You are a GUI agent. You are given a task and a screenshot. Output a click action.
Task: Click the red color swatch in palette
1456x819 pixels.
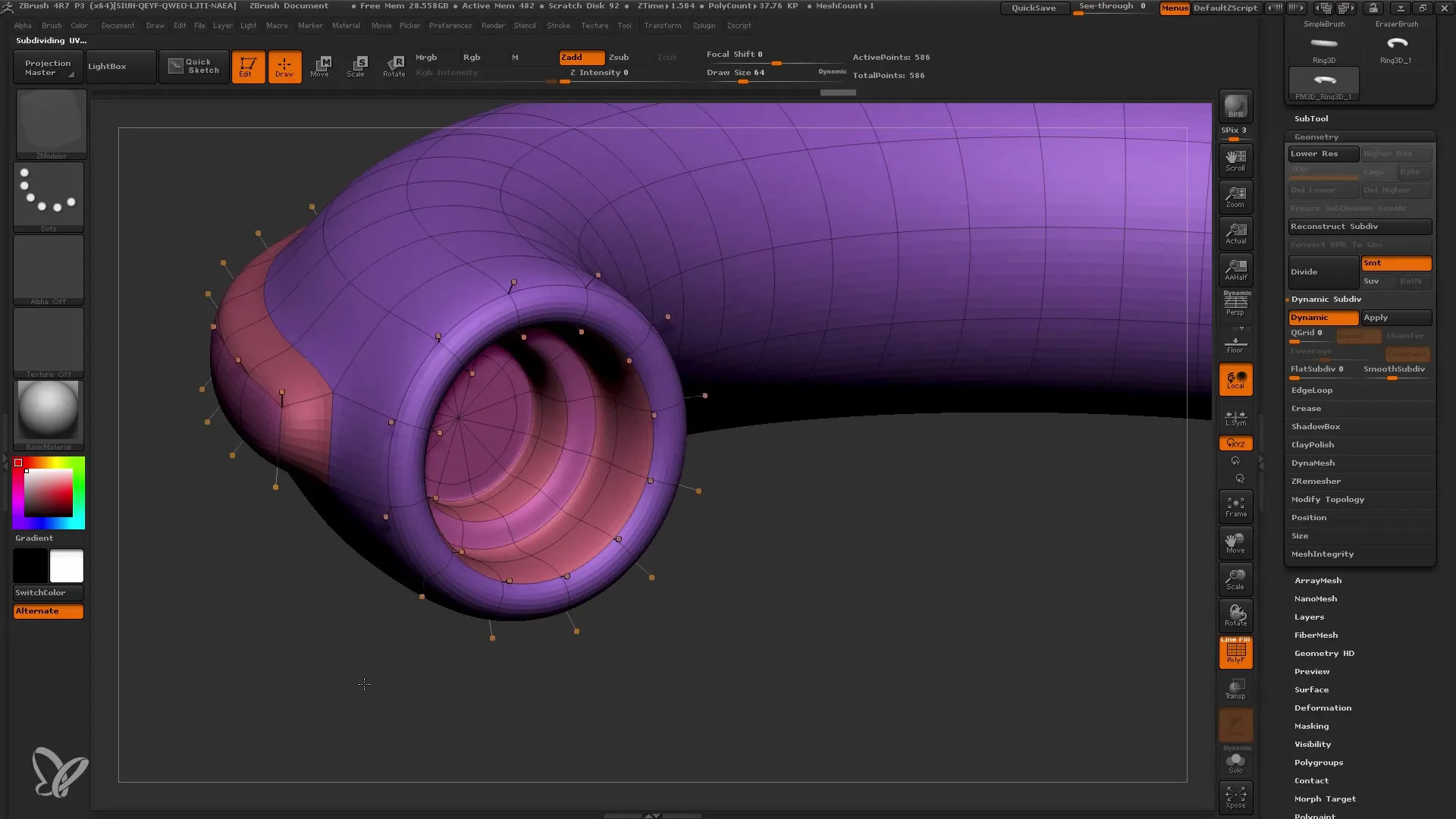(18, 461)
